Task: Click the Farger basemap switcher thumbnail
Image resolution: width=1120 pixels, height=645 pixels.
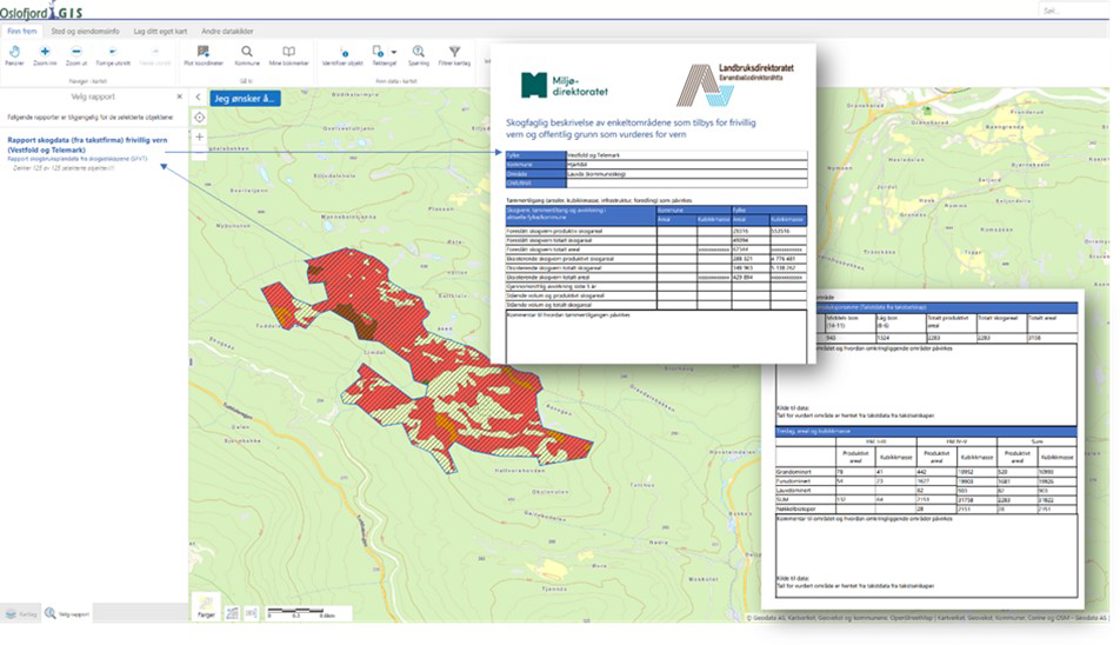Action: 205,605
